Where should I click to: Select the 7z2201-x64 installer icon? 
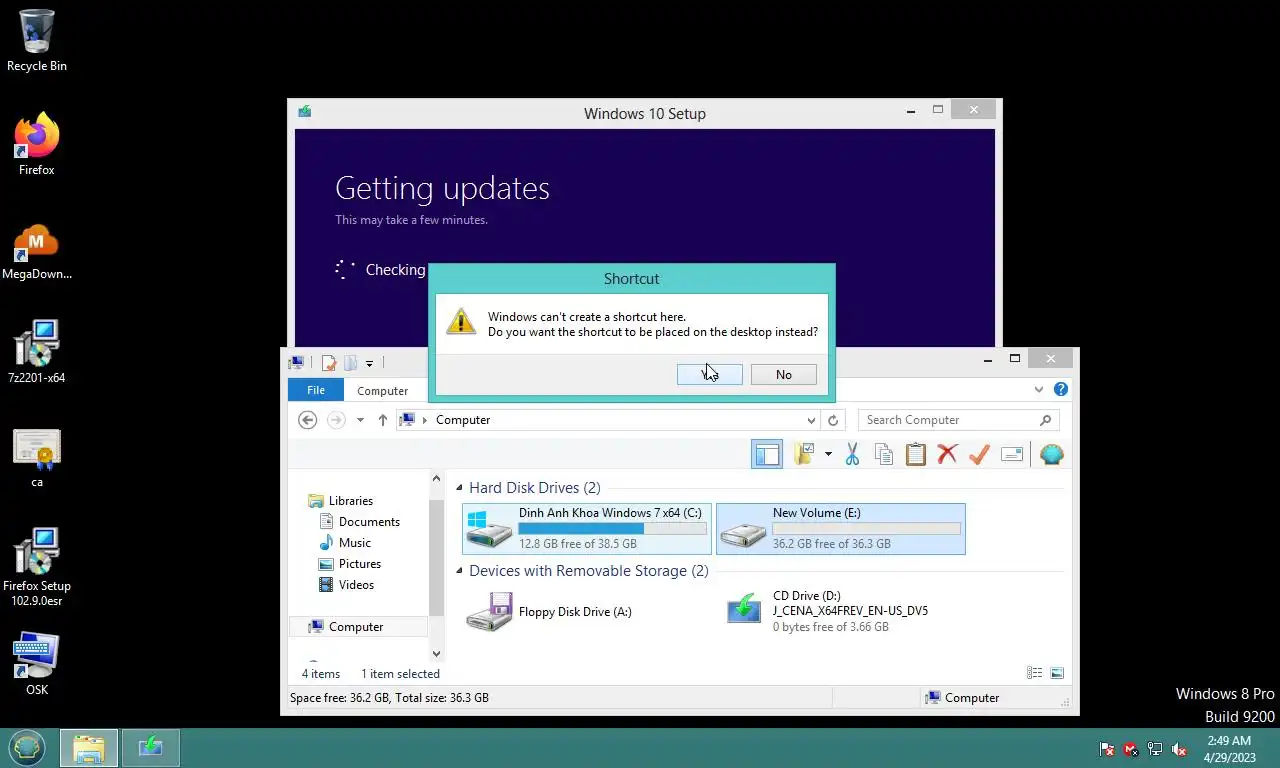click(37, 352)
